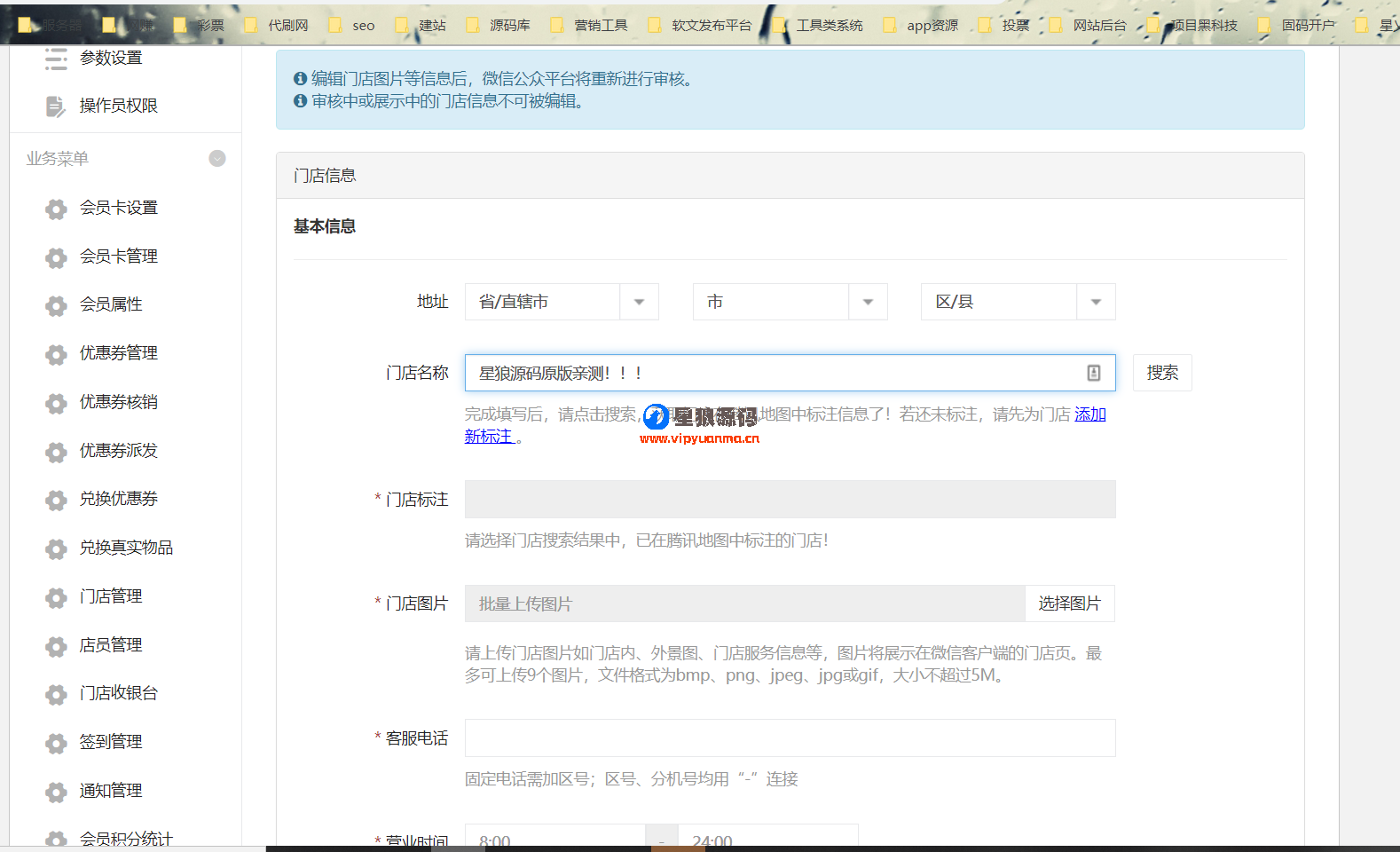This screenshot has width=1400, height=852.
Task: Click the gear icon beside 通知管理
Action: coord(56,792)
